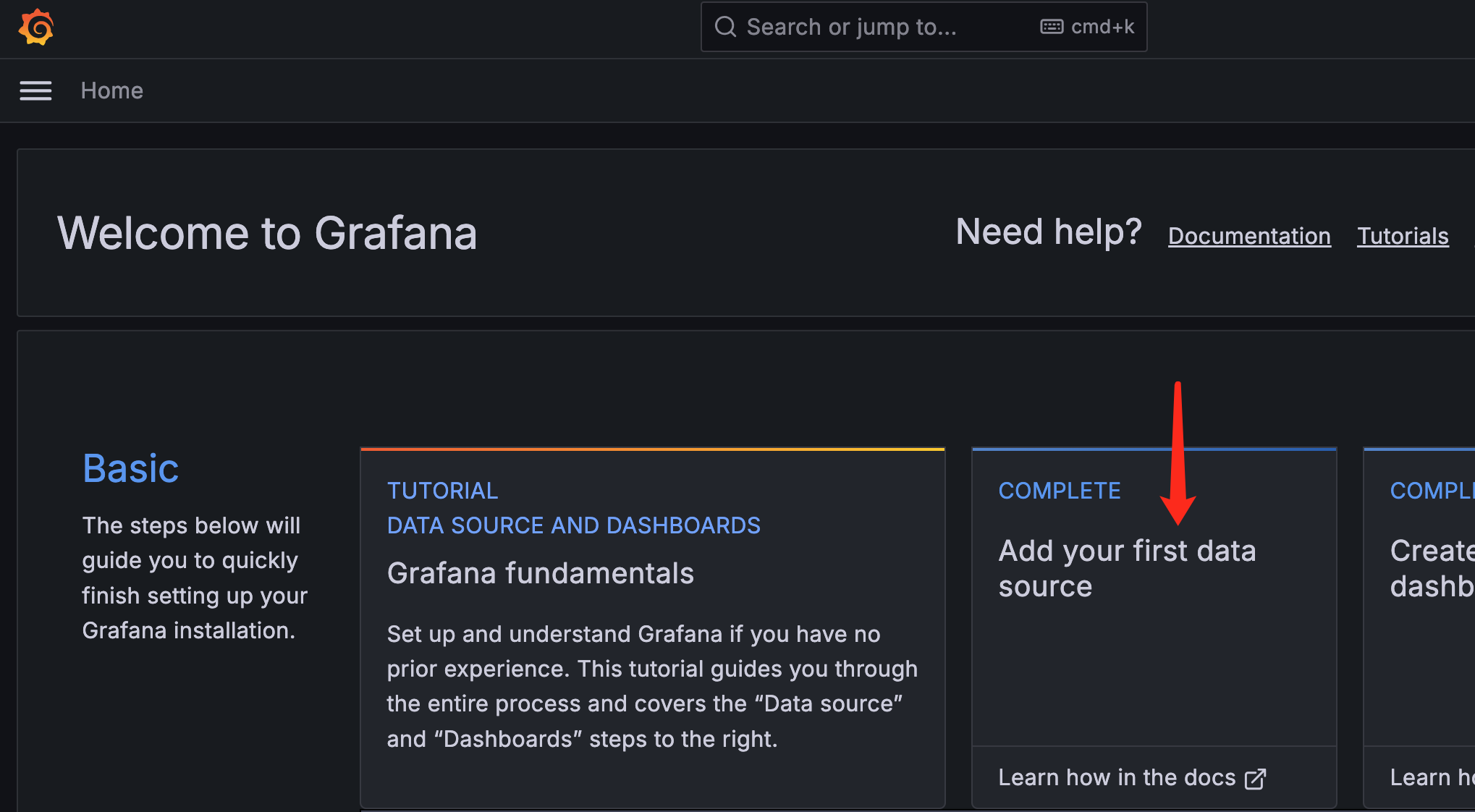Click the Grafana logo icon
Viewport: 1475px width, 812px height.
coord(36,28)
